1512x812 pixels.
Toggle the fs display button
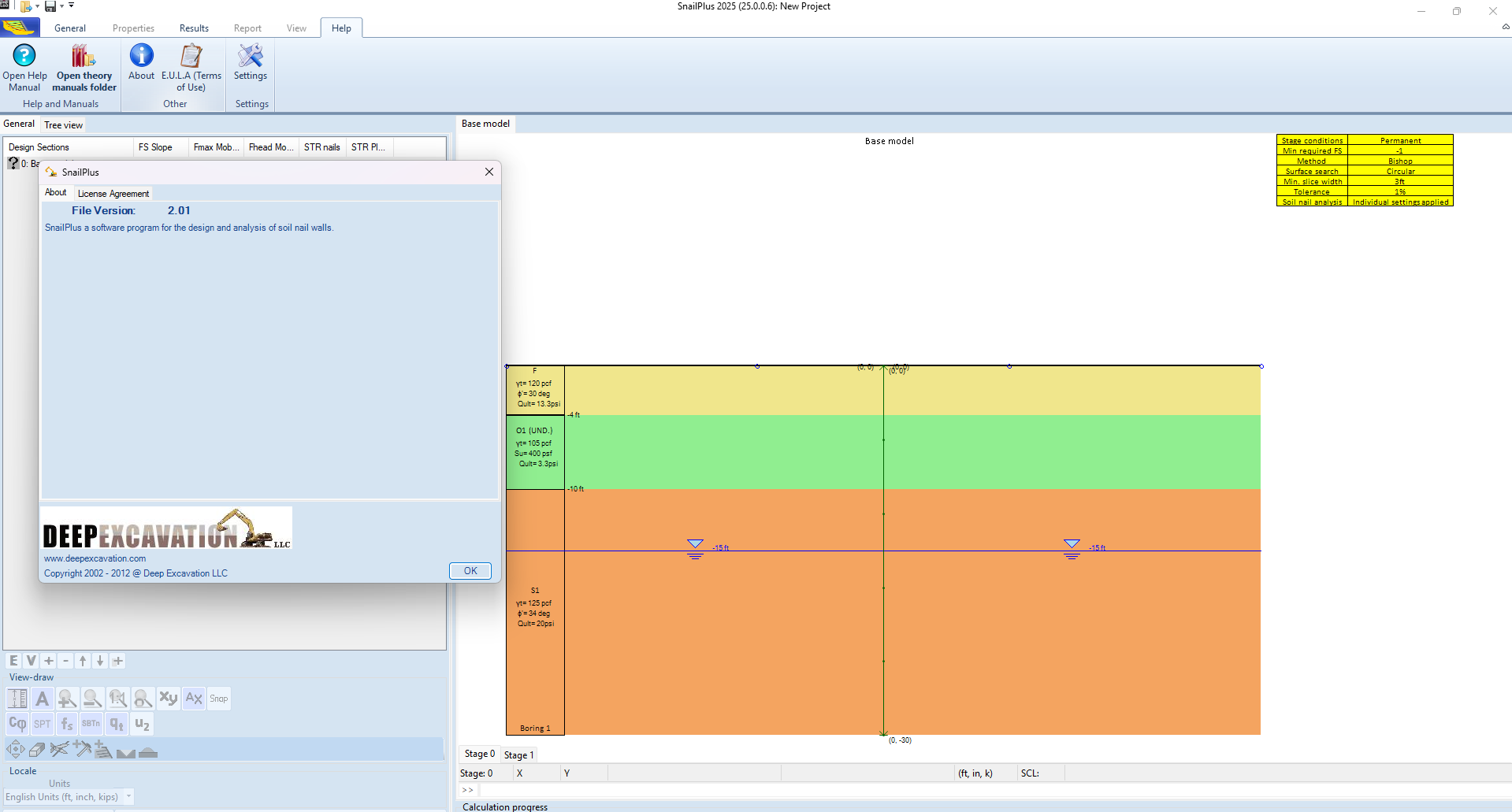pyautogui.click(x=67, y=724)
